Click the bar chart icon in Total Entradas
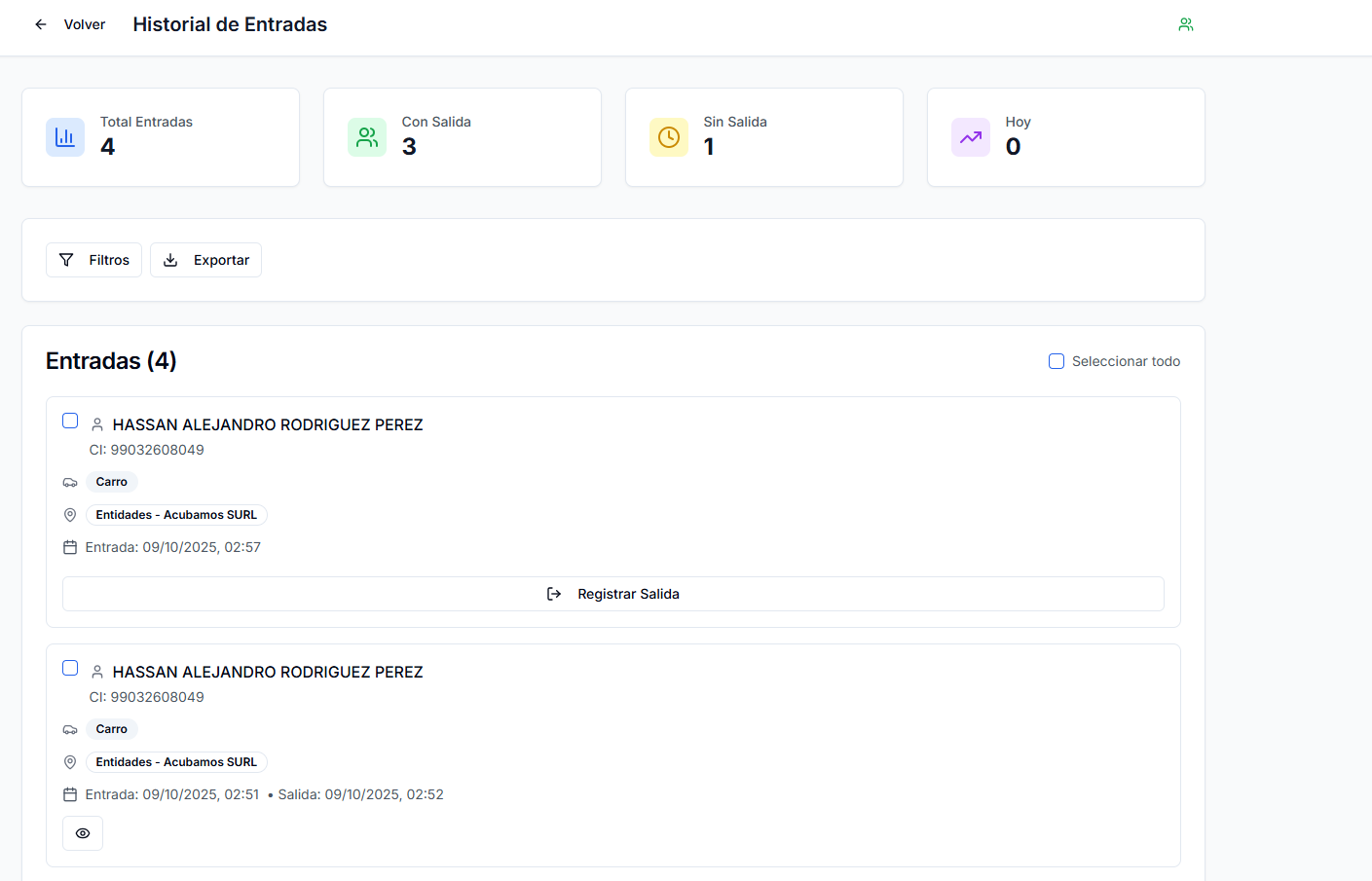This screenshot has height=881, width=1372. coord(65,137)
